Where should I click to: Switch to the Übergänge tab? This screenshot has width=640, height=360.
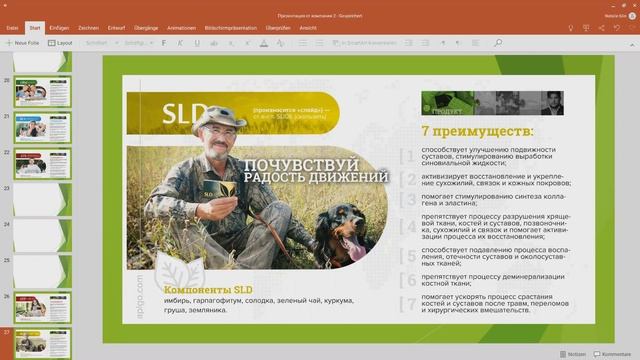146,28
